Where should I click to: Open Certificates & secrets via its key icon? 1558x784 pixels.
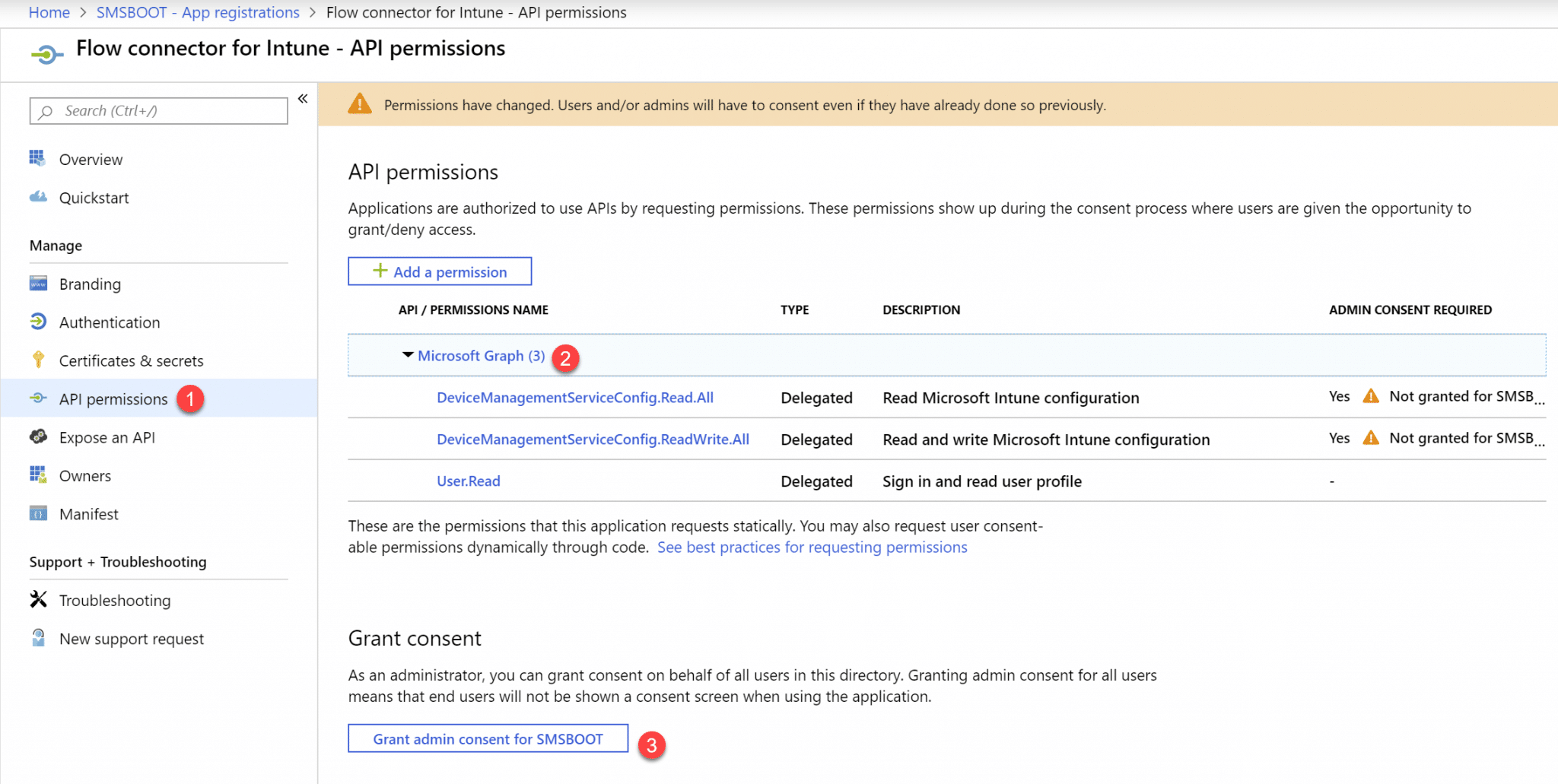tap(38, 360)
